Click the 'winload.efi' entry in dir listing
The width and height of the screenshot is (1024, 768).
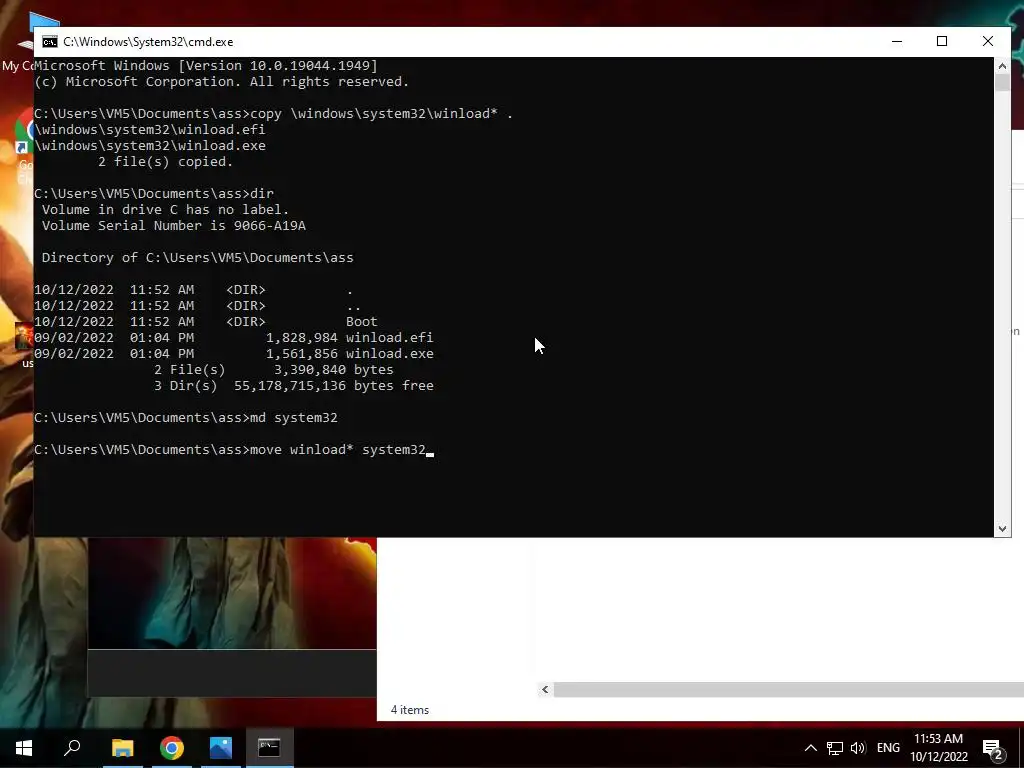coord(389,338)
